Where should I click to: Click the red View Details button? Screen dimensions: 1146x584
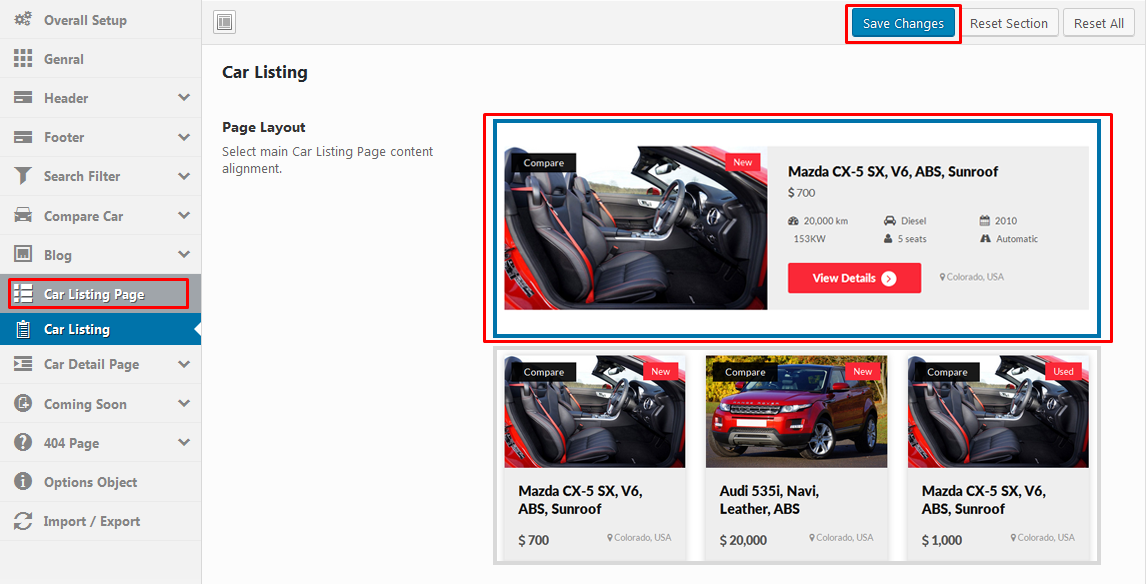point(854,278)
